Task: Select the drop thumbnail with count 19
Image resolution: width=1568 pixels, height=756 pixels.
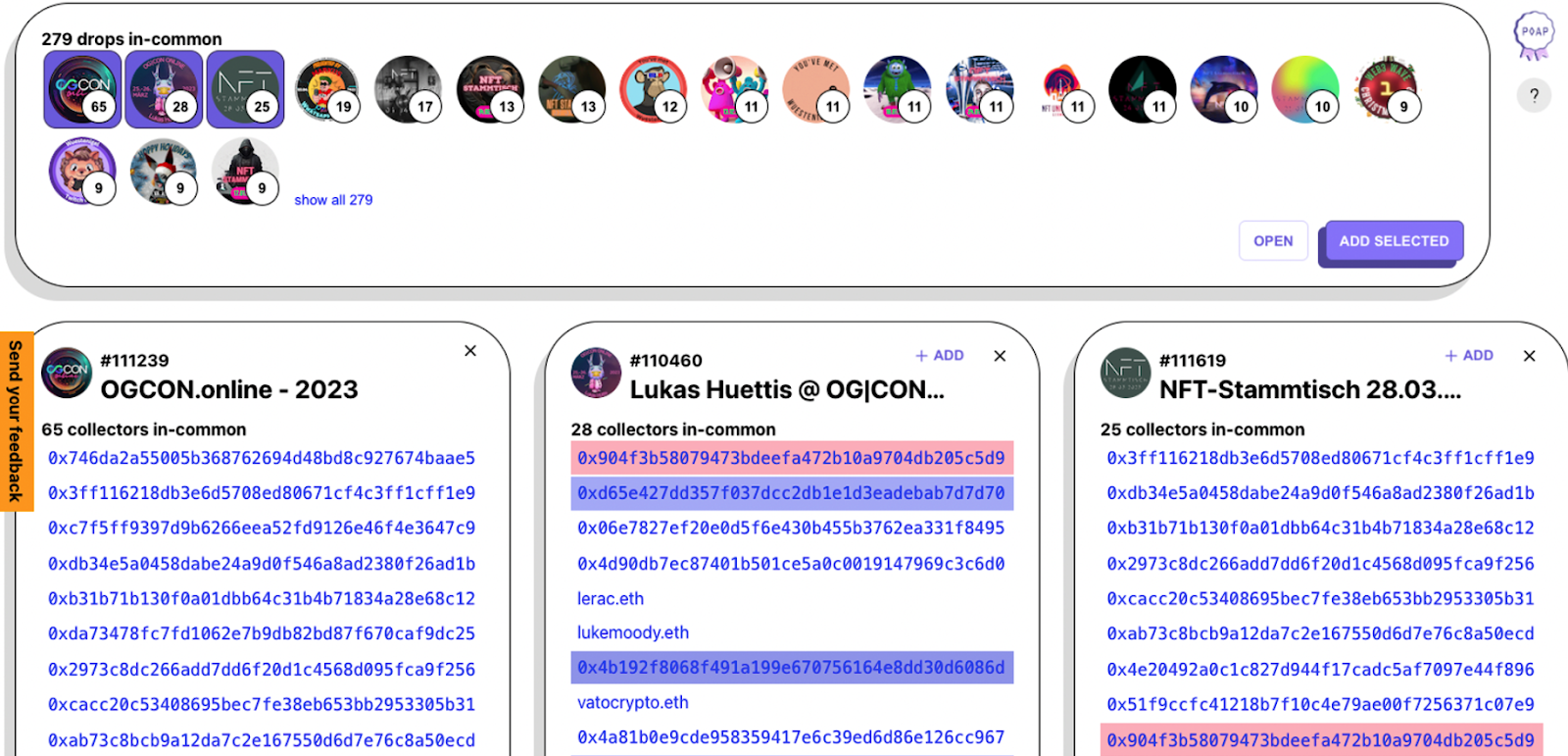Action: click(x=327, y=89)
